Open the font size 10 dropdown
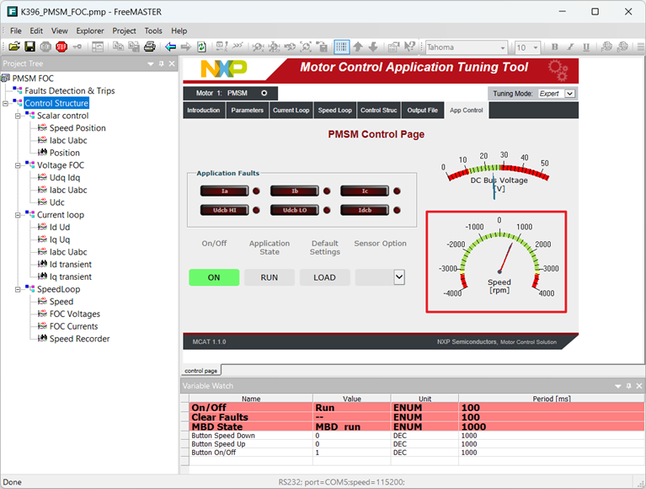 point(535,48)
